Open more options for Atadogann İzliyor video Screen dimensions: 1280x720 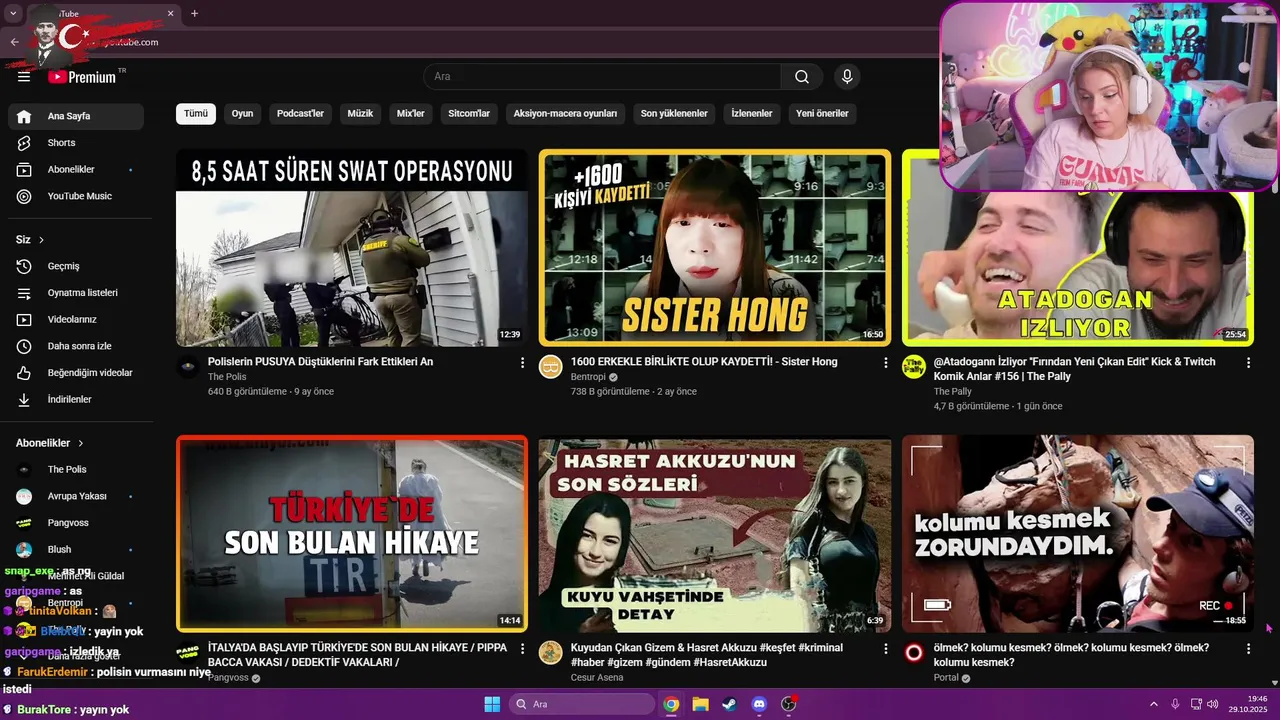1248,363
